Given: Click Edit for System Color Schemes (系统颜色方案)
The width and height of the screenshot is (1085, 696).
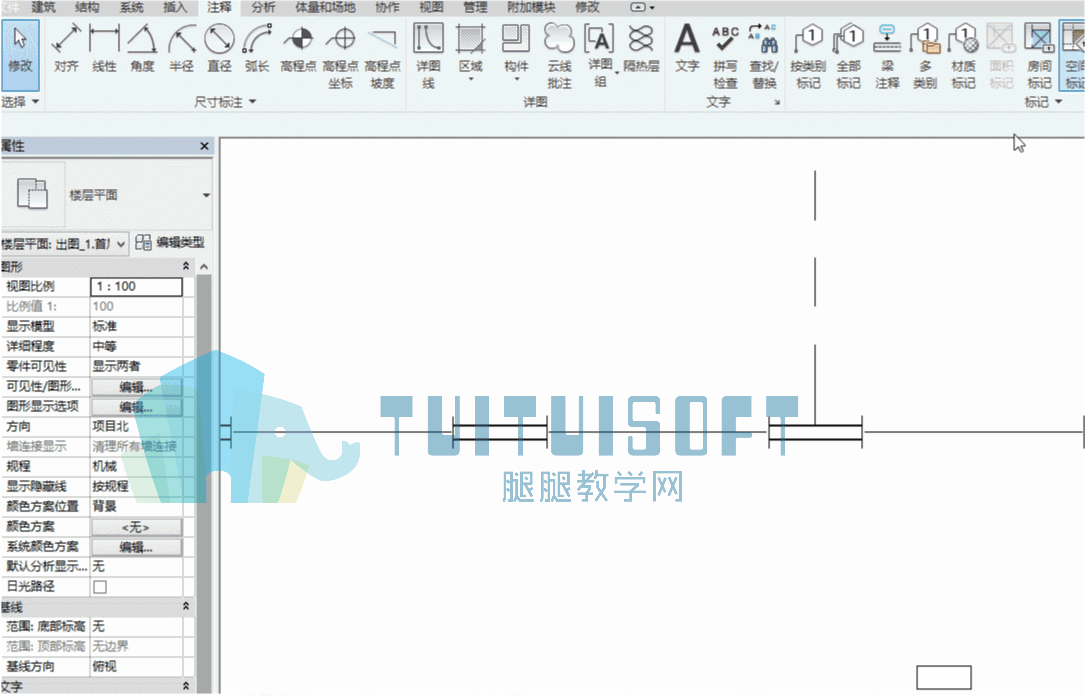Looking at the screenshot, I should pyautogui.click(x=137, y=547).
